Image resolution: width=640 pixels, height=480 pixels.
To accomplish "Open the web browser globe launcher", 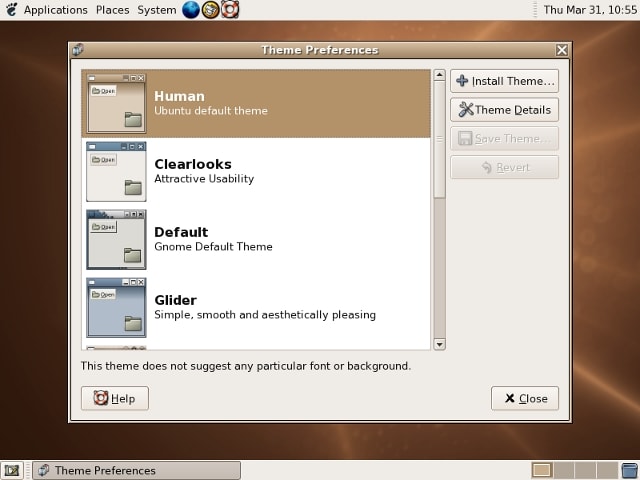I will click(191, 10).
